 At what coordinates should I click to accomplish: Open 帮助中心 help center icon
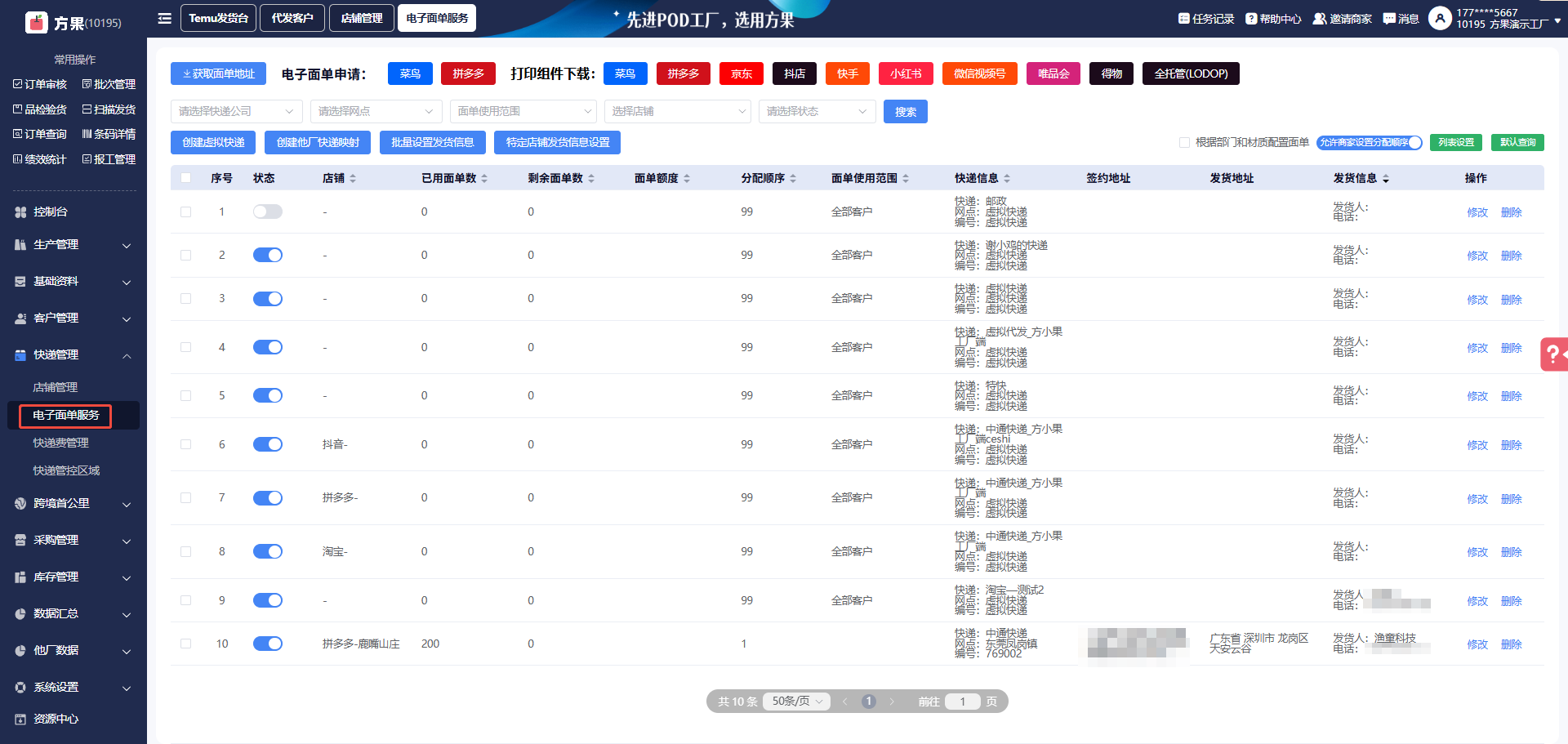click(1250, 18)
